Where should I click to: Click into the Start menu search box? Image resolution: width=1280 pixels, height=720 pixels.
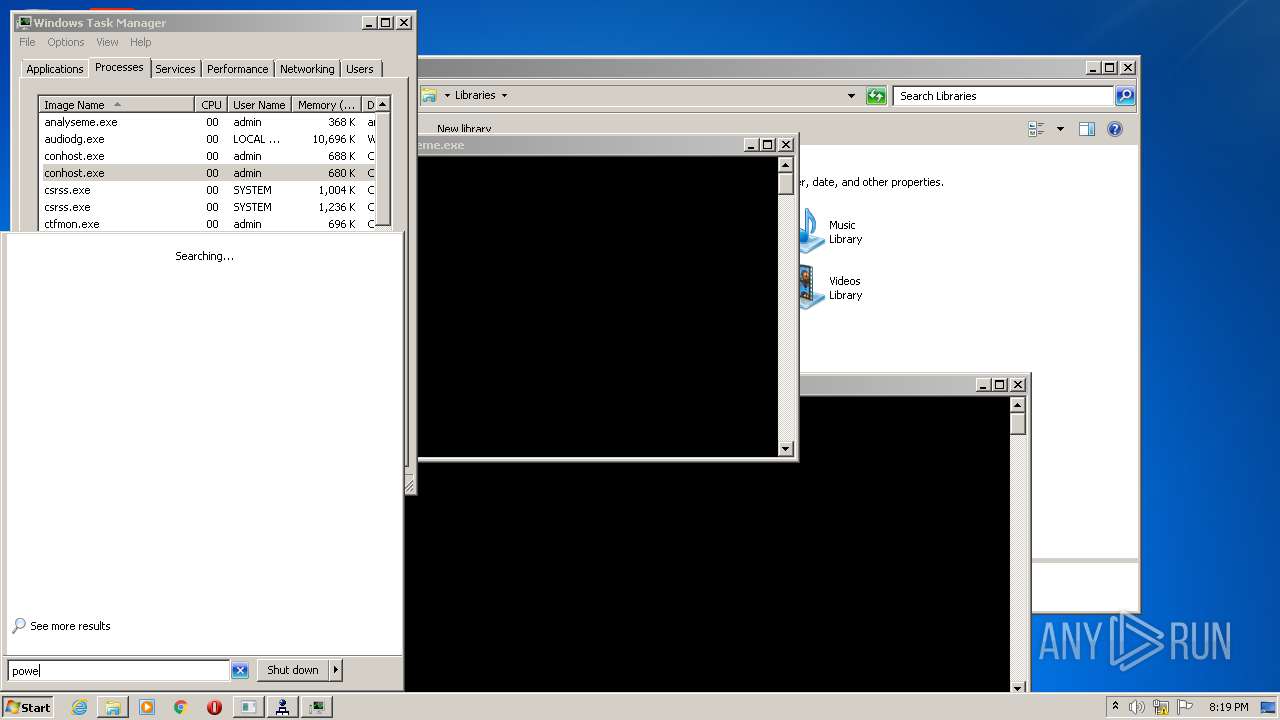tap(118, 670)
